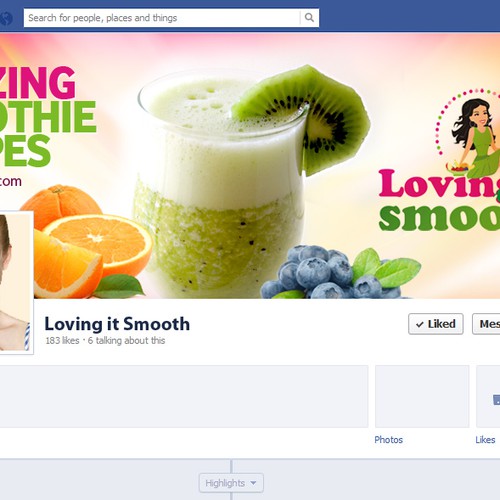The height and width of the screenshot is (500, 500).
Task: Open the globe notifications icon
Action: (6, 18)
